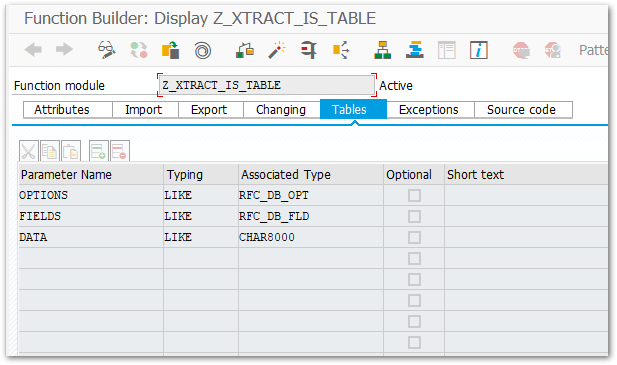Click the Set breakpoint stop-sign icon
The width and height of the screenshot is (617, 365).
point(521,50)
